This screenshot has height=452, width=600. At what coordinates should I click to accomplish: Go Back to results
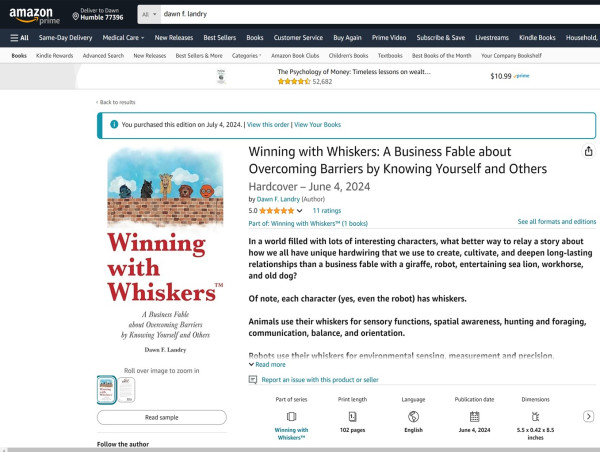pos(116,102)
